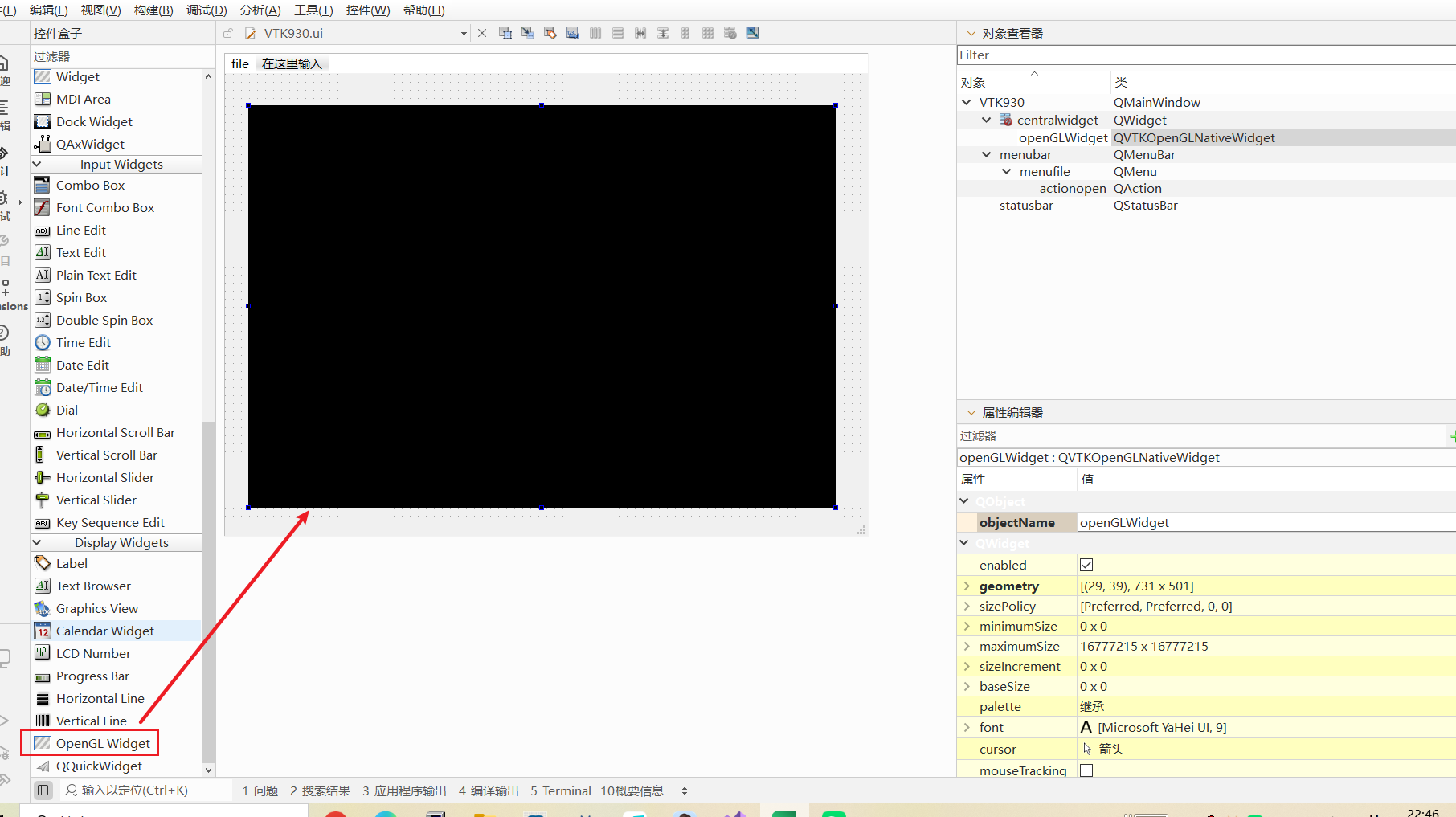Open the 1 问题 output pane
The height and width of the screenshot is (817, 1456).
(x=260, y=790)
